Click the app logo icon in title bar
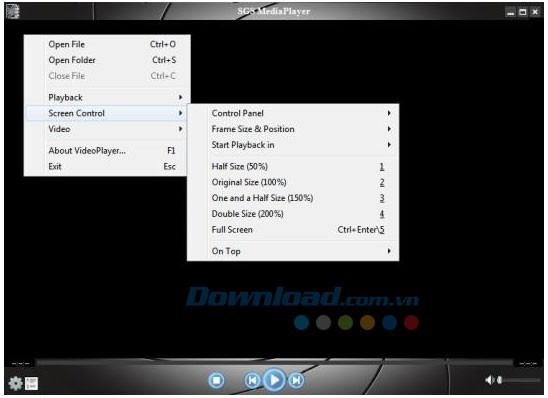 tap(13, 11)
